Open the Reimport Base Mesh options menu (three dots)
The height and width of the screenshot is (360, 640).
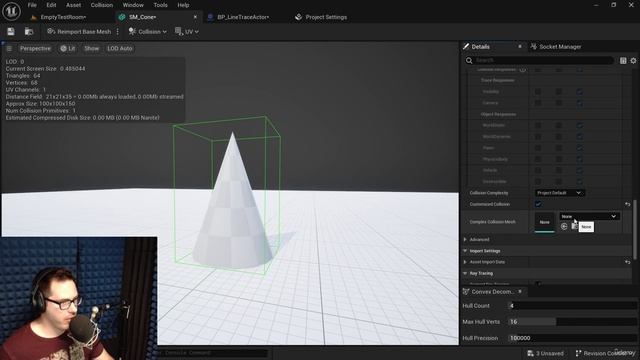pos(118,31)
